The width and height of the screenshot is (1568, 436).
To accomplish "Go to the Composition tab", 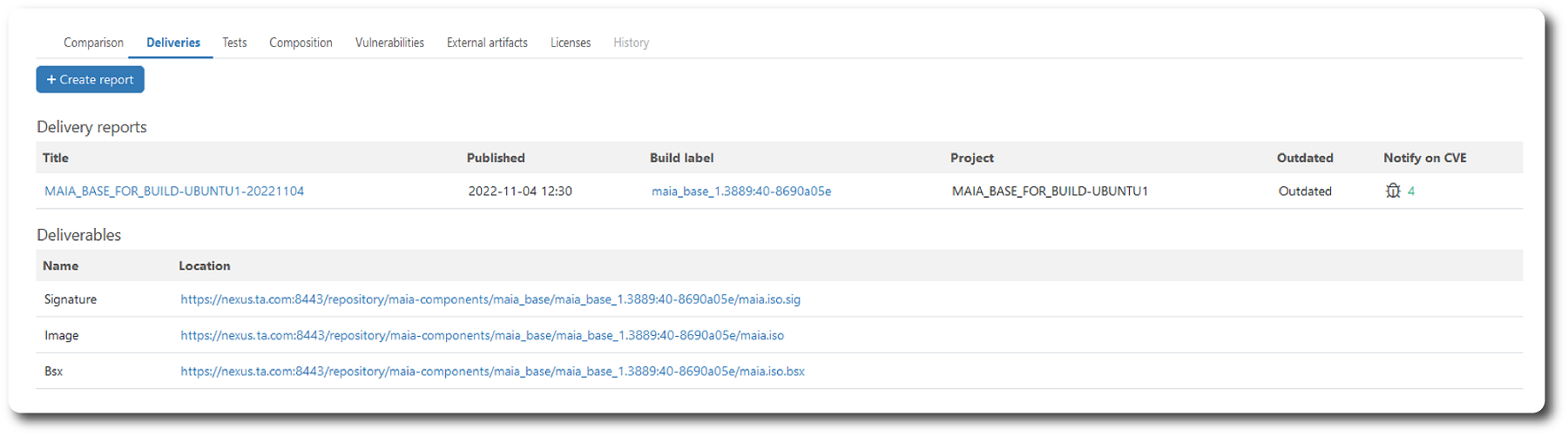I will (x=301, y=43).
